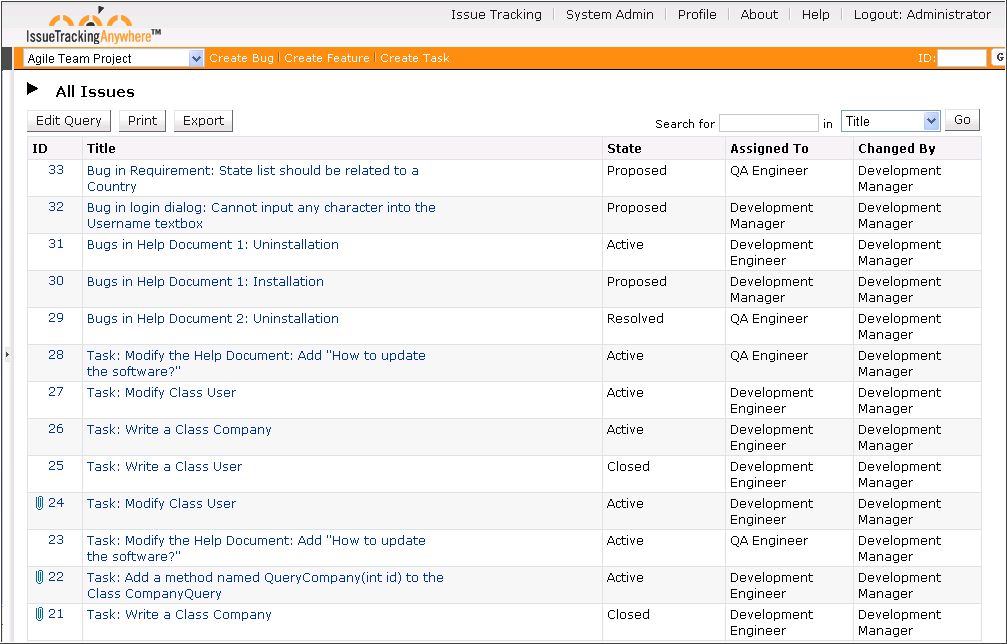This screenshot has width=1007, height=644.
Task: Open issue ID 32 link
Action: pyautogui.click(x=56, y=207)
